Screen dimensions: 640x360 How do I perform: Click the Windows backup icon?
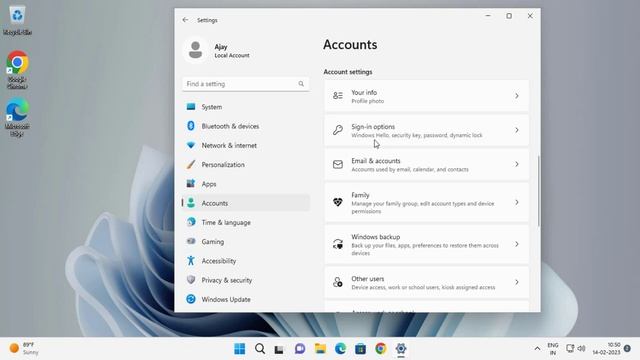coord(338,244)
